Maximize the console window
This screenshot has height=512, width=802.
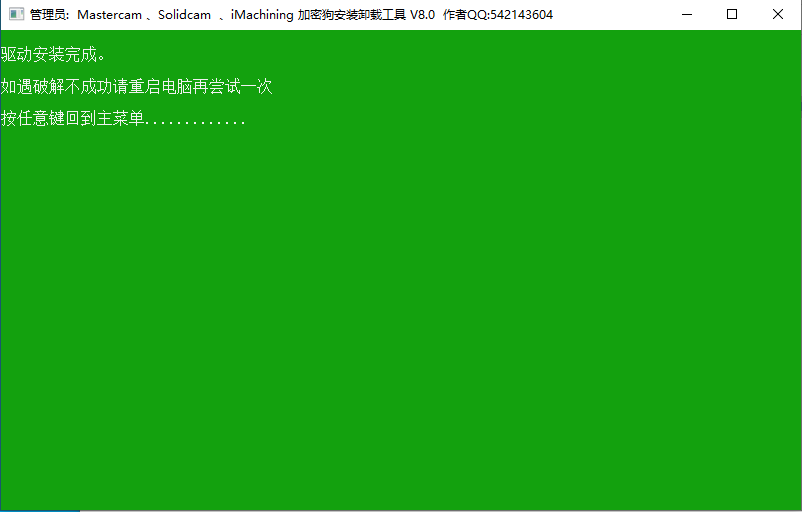pos(732,14)
